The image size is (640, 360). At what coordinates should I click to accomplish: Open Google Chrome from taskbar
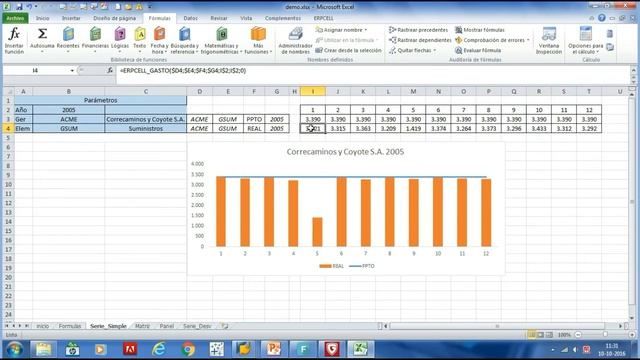coord(188,350)
